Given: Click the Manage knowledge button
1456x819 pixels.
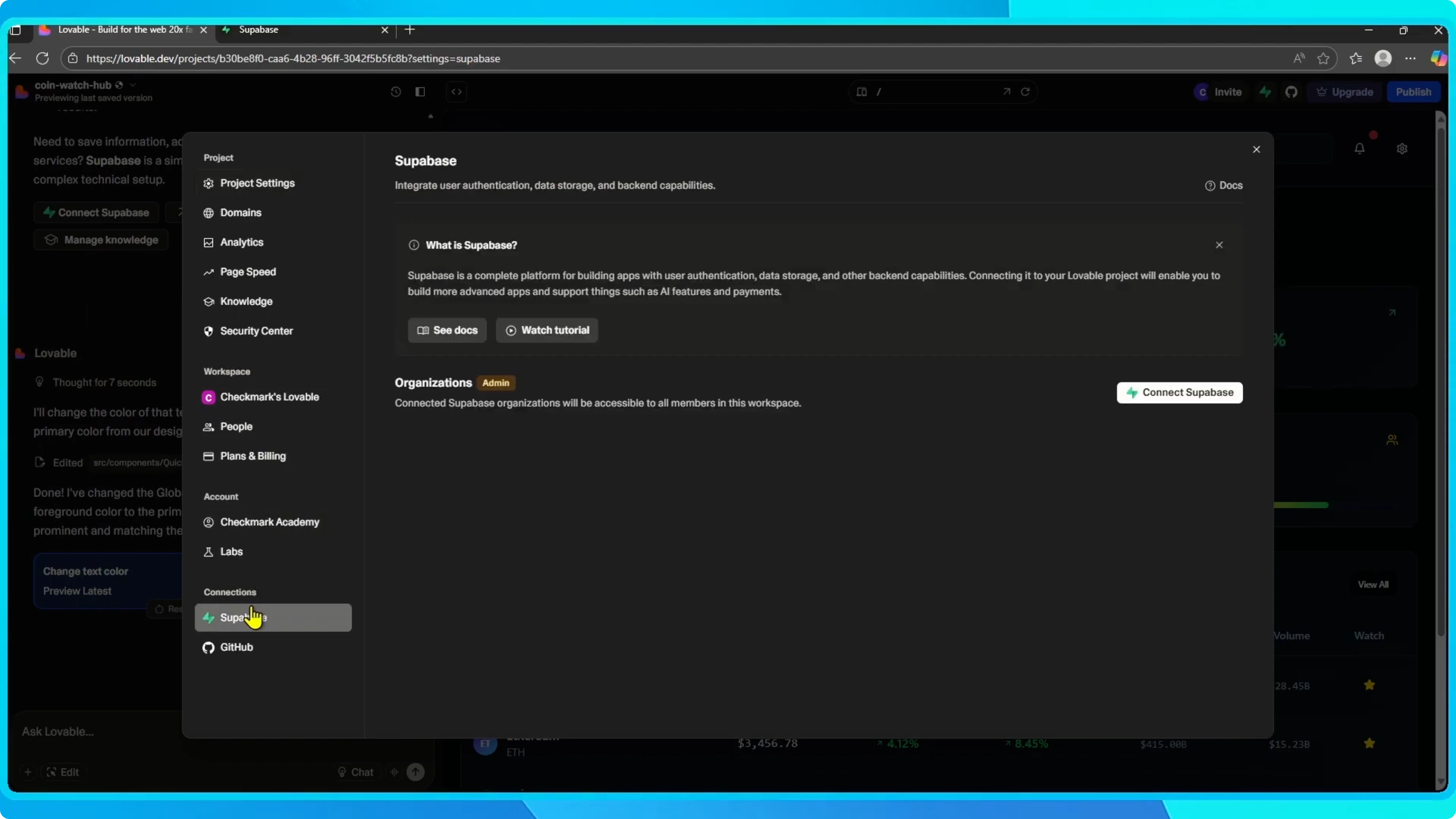Looking at the screenshot, I should click(101, 240).
